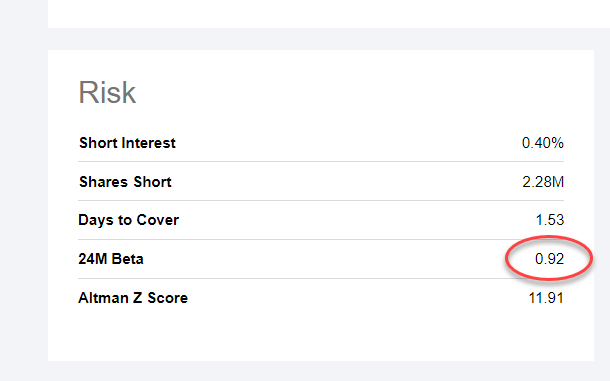Click the 1.53 days to cover value
Image resolution: width=610 pixels, height=381 pixels.
(x=550, y=220)
